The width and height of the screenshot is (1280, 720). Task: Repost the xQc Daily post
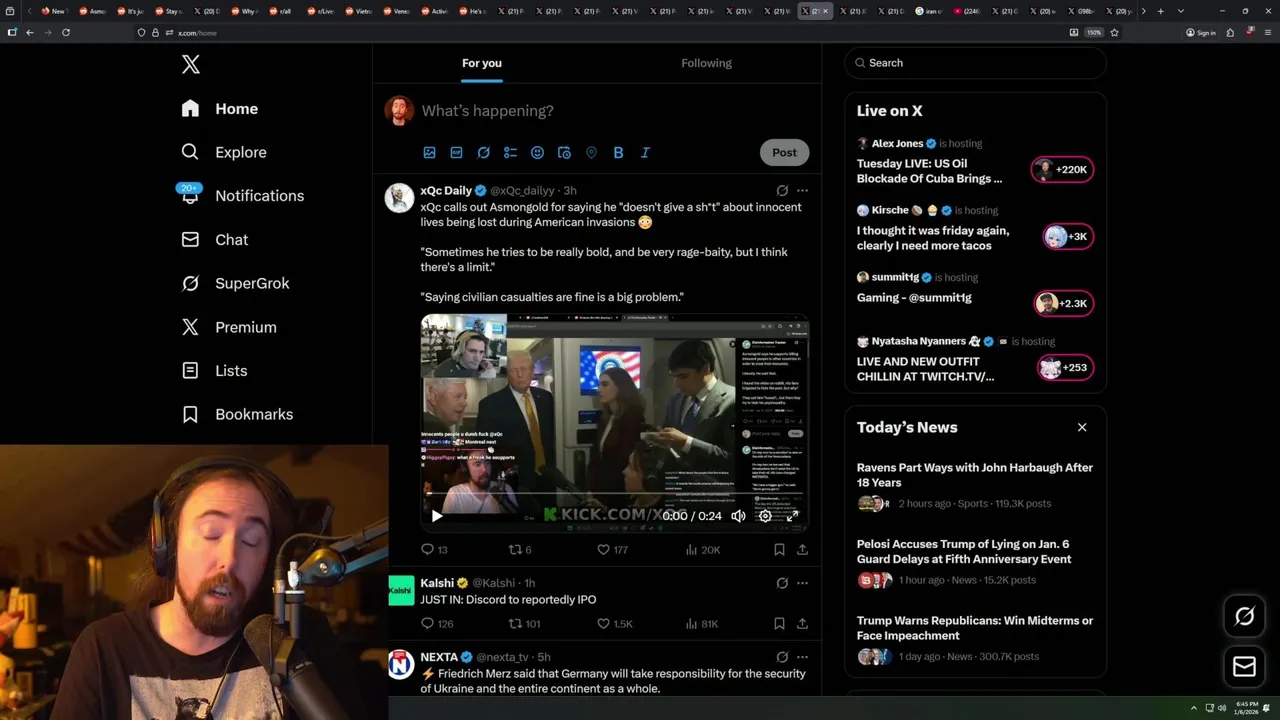coord(520,549)
